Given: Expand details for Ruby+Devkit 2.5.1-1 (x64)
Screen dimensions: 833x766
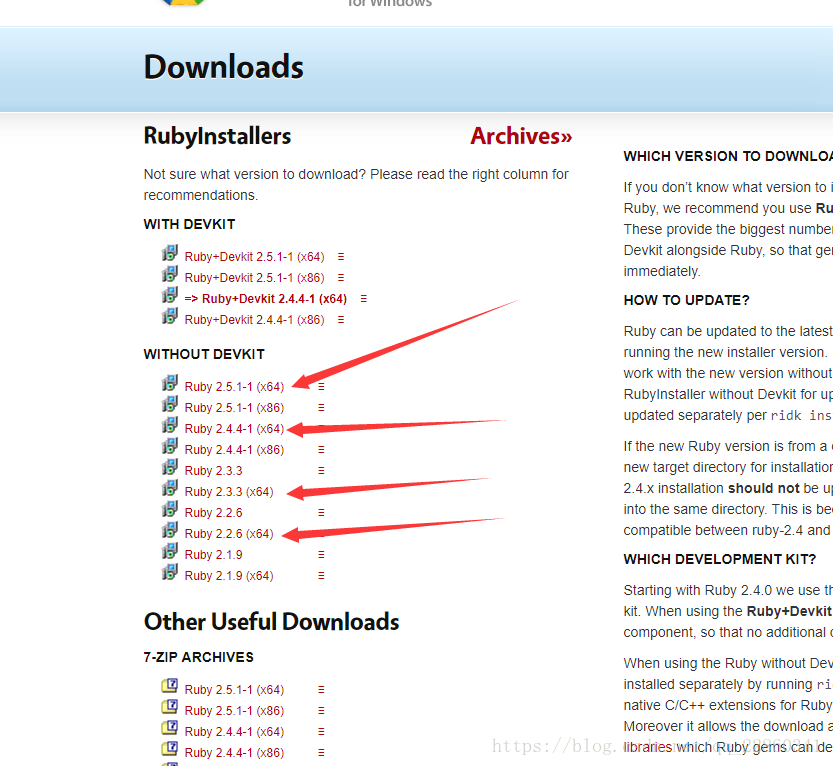Looking at the screenshot, I should [341, 257].
